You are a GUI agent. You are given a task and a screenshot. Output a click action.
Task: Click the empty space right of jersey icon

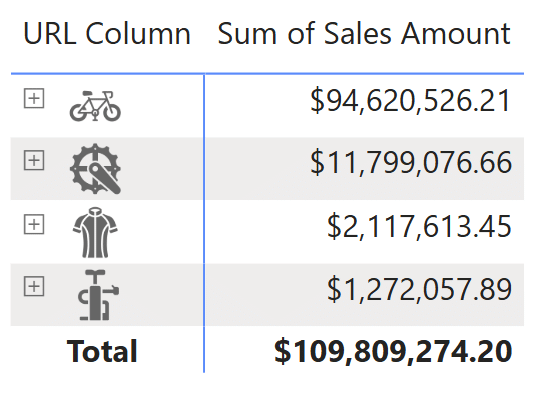[160, 233]
